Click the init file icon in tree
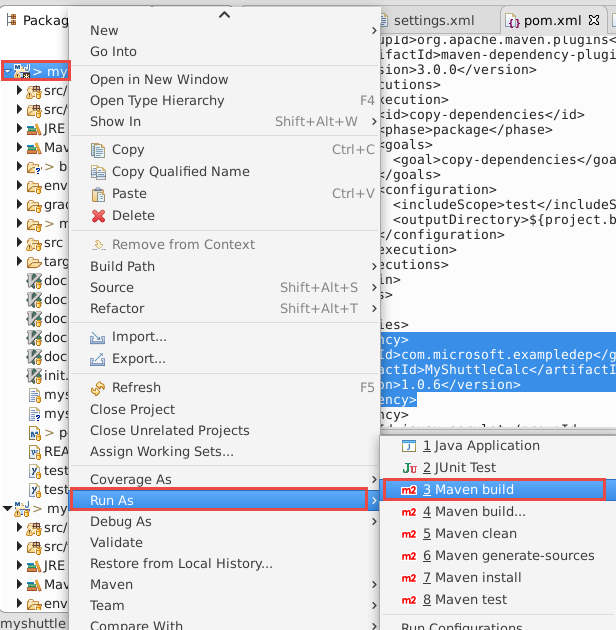Viewport: 616px width, 630px height. click(x=34, y=376)
